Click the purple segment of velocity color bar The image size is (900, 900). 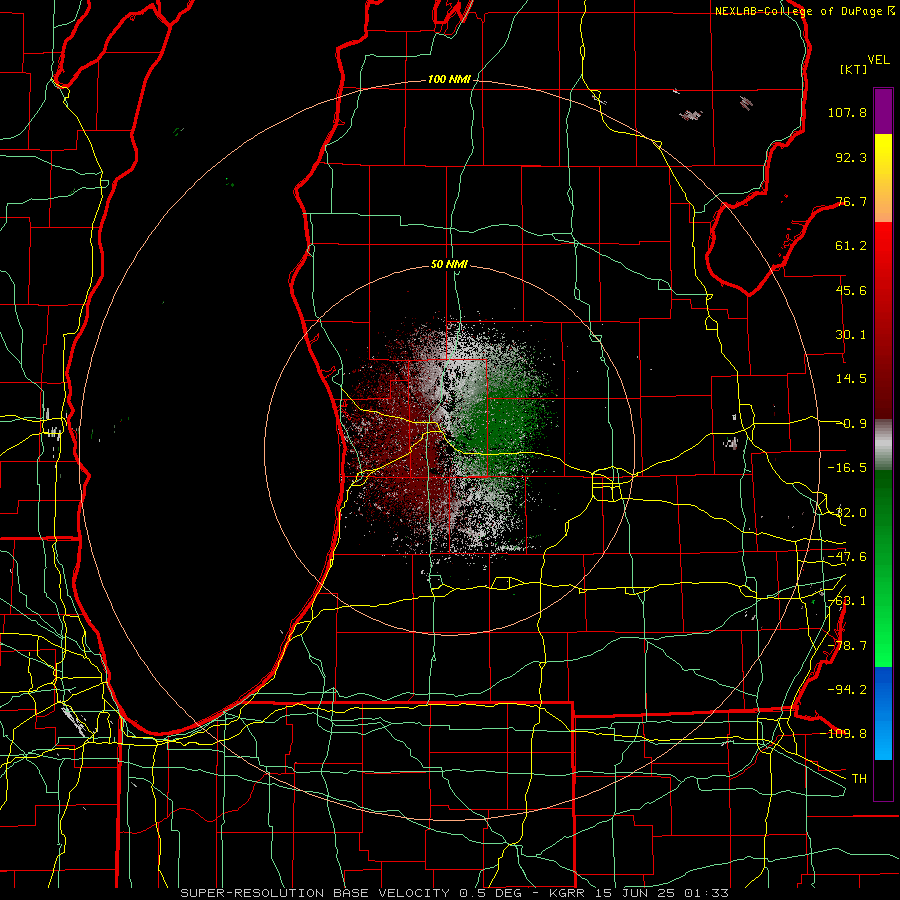pyautogui.click(x=883, y=111)
